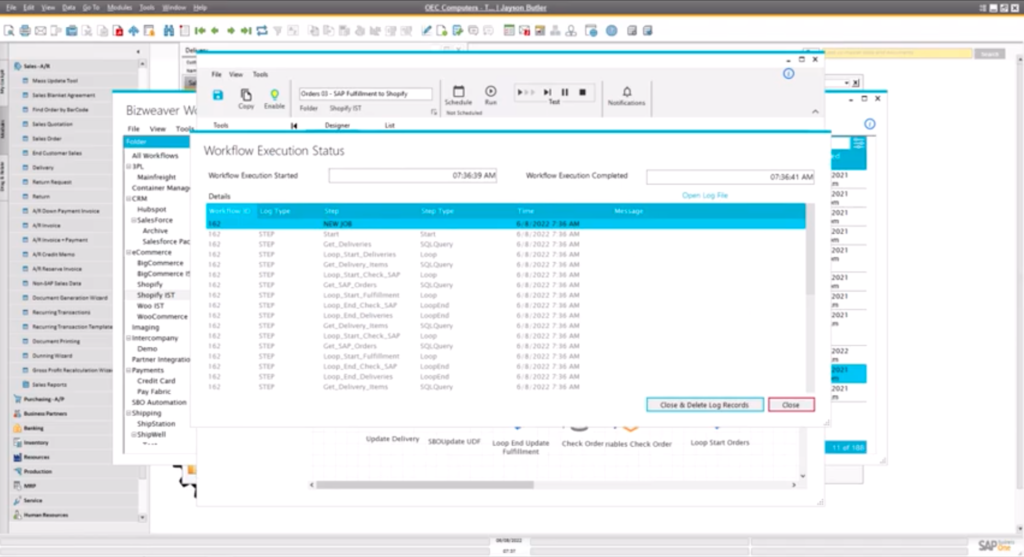
Task: Collapse the 3PL folder node
Action: point(129,167)
